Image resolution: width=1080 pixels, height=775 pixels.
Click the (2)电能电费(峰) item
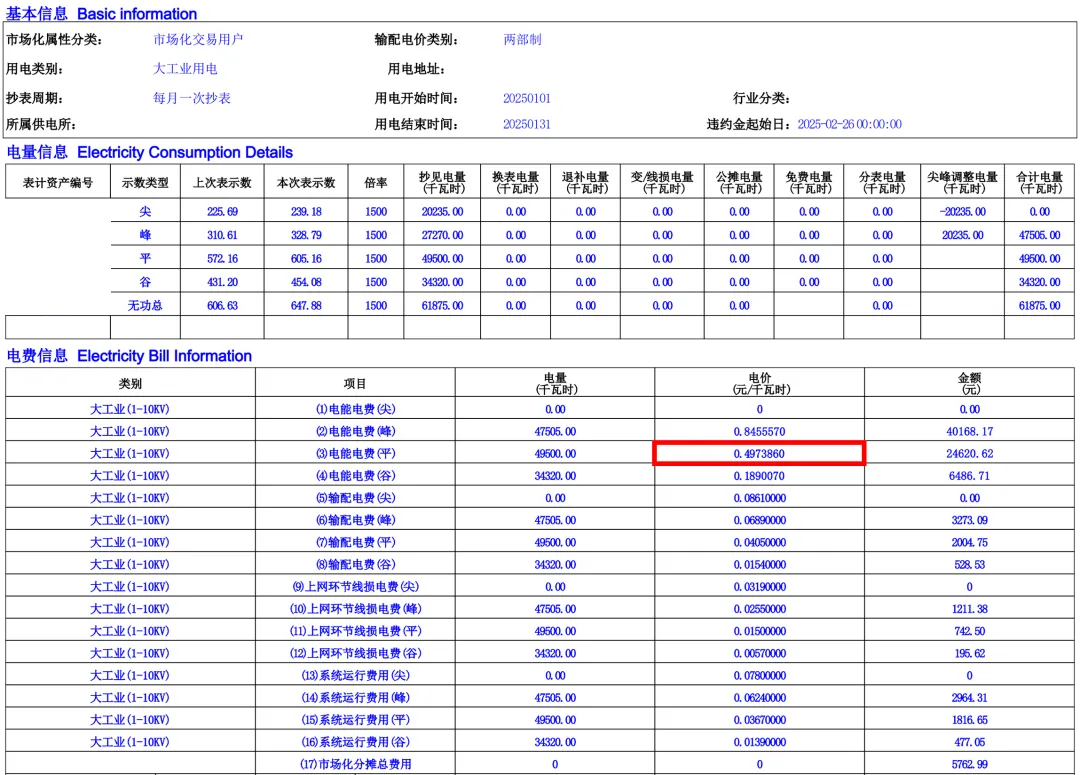(355, 431)
